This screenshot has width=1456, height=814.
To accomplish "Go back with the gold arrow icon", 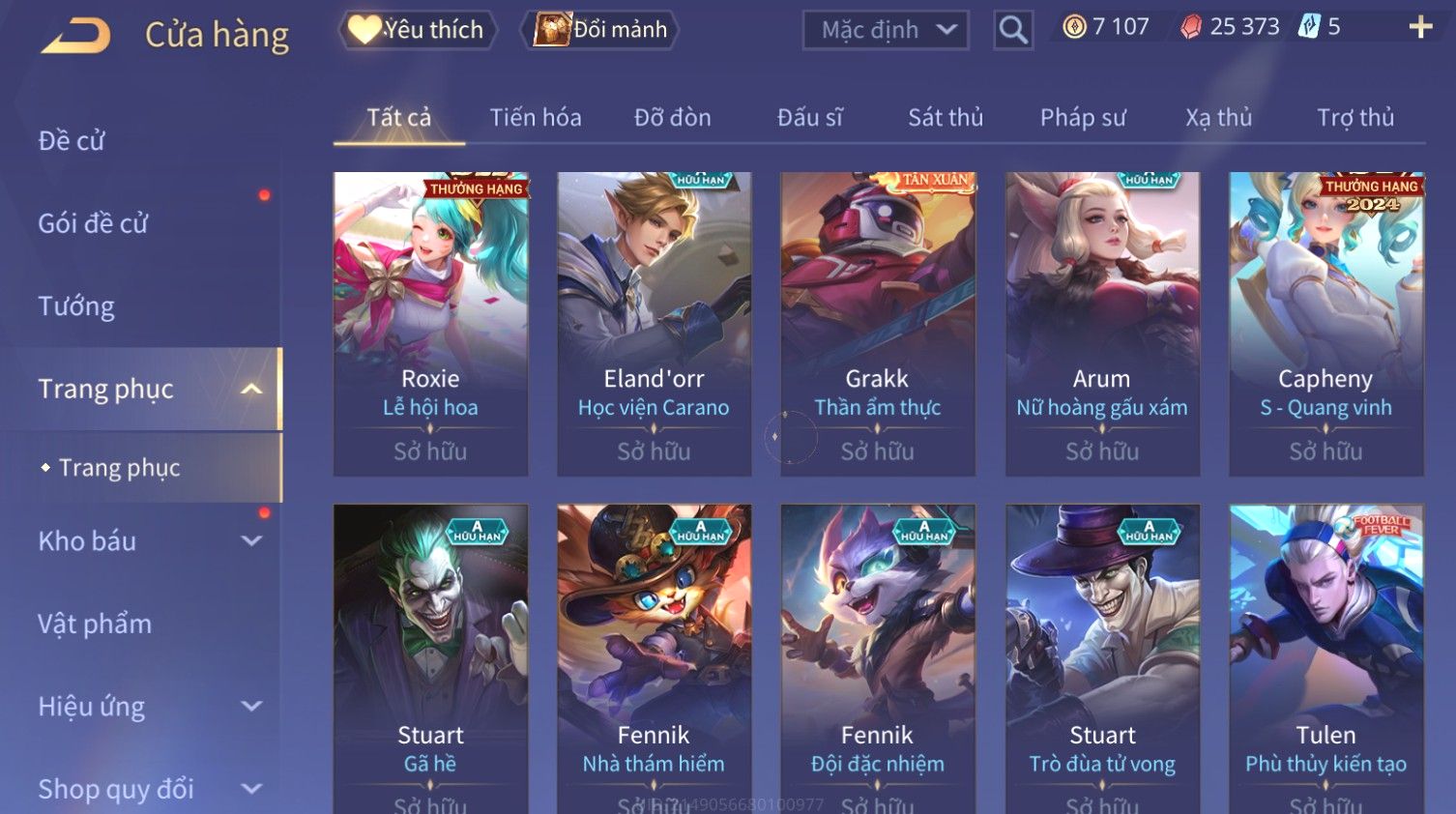I will (x=76, y=35).
